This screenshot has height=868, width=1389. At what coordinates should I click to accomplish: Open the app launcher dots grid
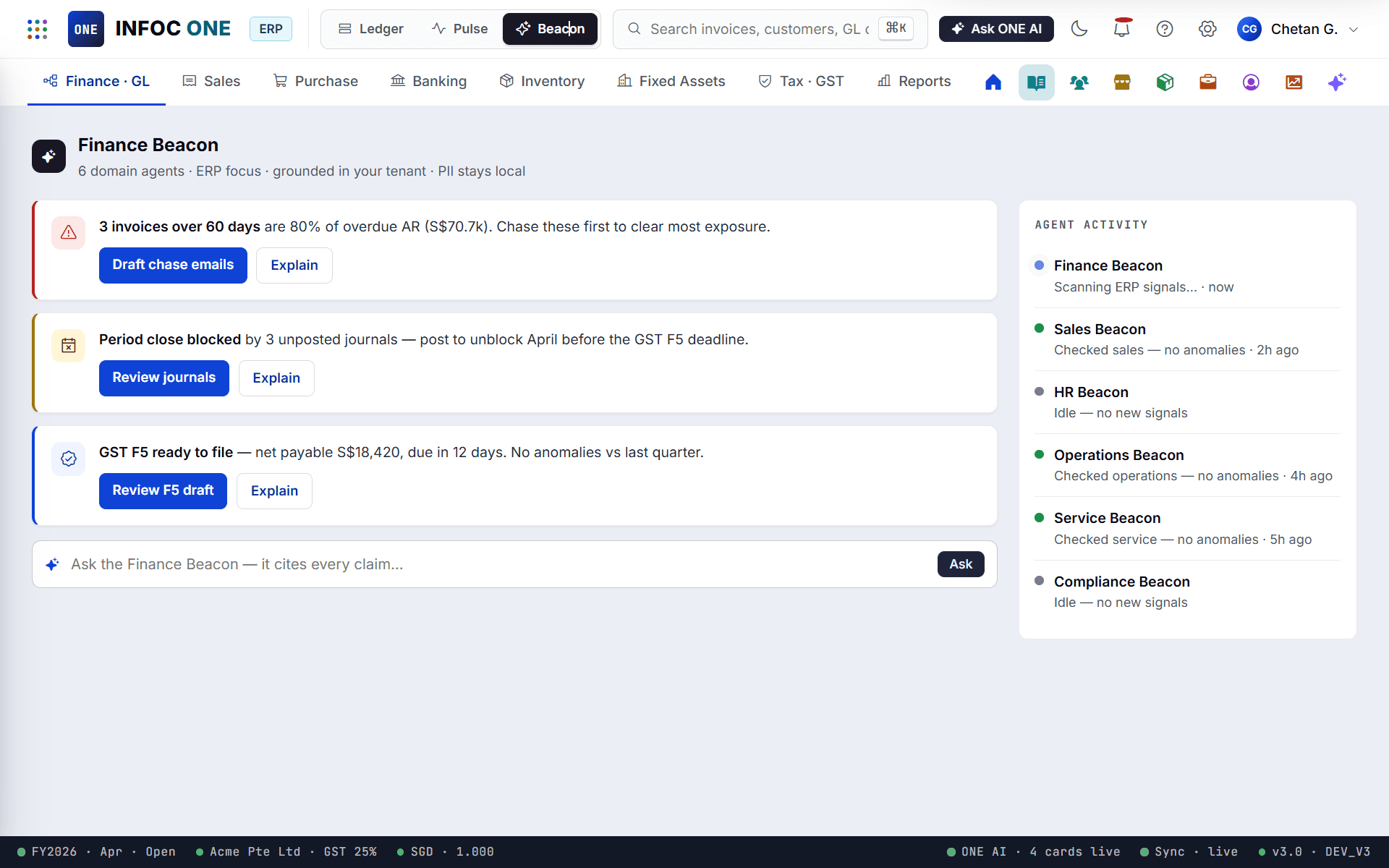(x=37, y=29)
